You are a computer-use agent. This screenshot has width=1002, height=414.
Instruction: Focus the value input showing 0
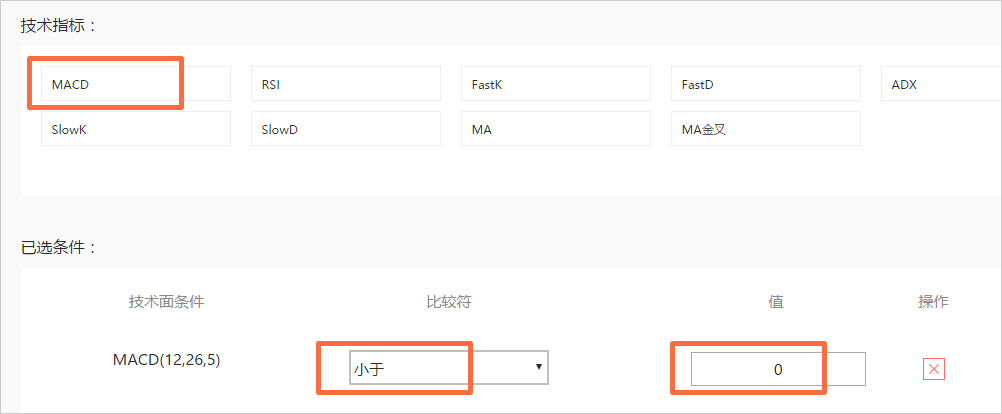[778, 369]
